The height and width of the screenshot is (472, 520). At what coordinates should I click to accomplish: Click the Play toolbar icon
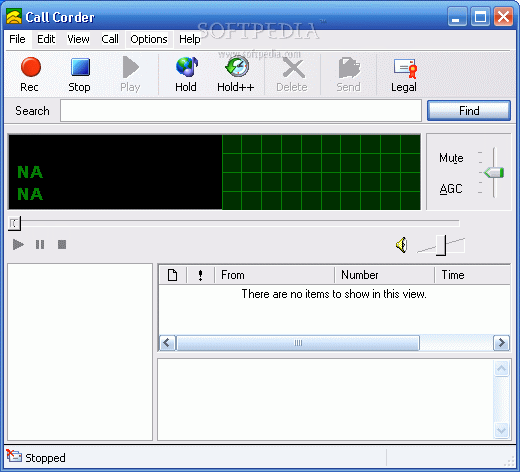(130, 67)
